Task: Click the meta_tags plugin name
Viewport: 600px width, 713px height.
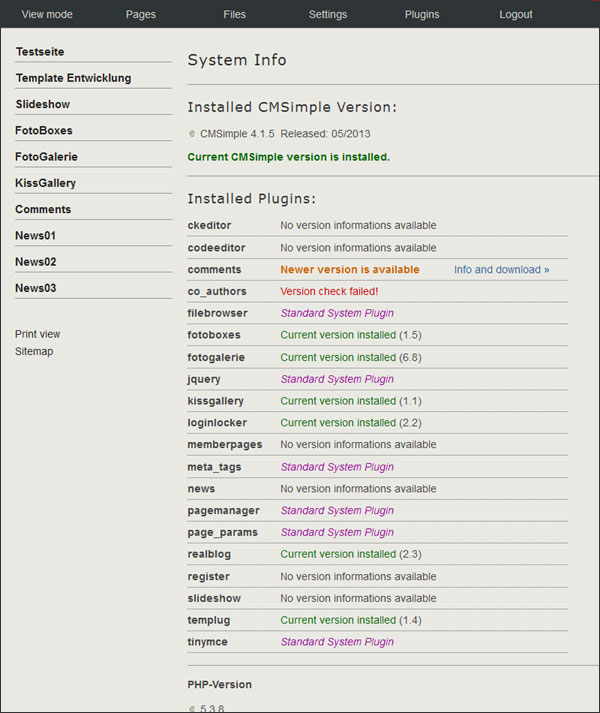Action: 214,467
